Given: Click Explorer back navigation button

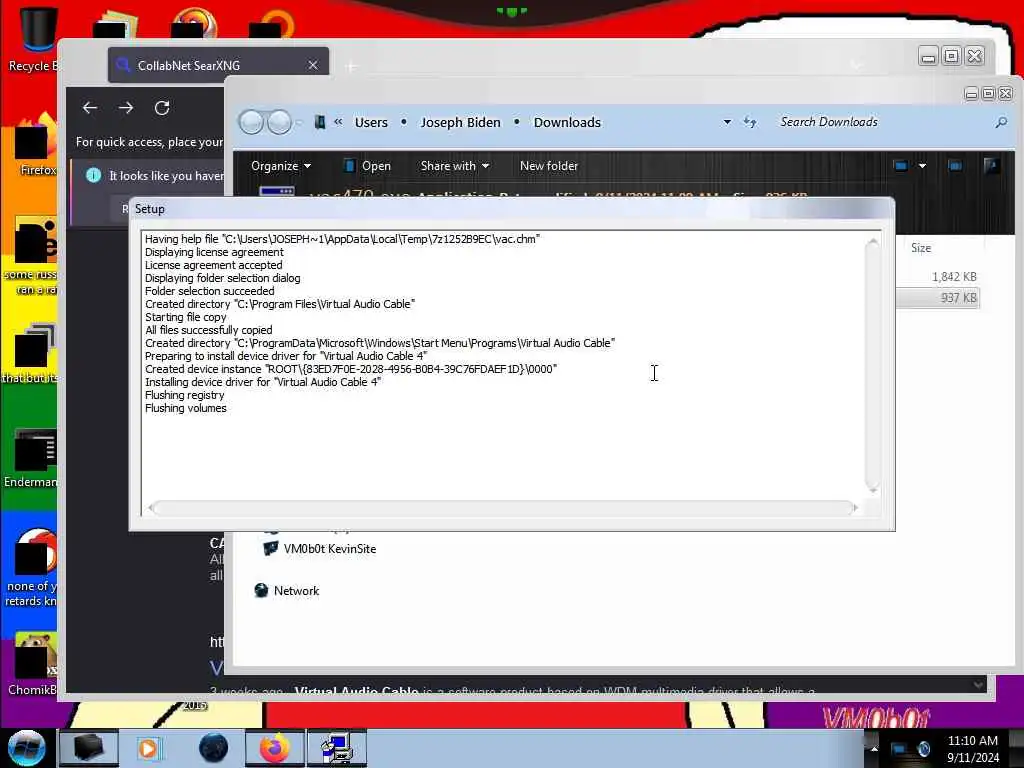Looking at the screenshot, I should coord(251,122).
